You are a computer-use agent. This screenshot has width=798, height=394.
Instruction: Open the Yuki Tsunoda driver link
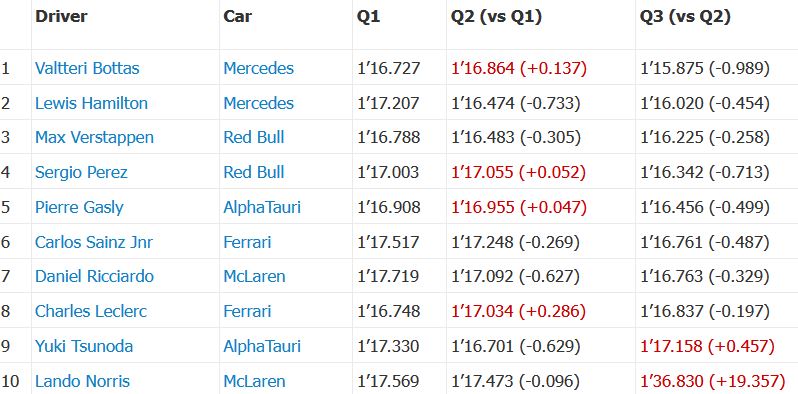click(84, 347)
